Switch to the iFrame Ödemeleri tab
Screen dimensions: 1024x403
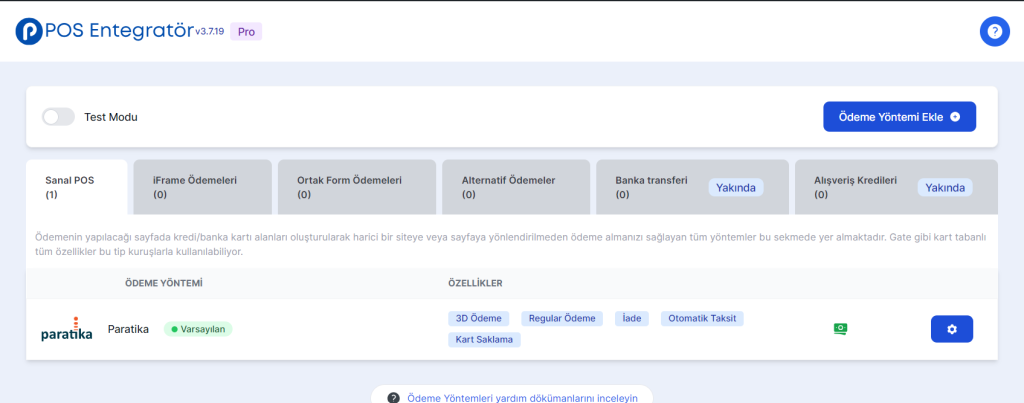[x=202, y=187]
